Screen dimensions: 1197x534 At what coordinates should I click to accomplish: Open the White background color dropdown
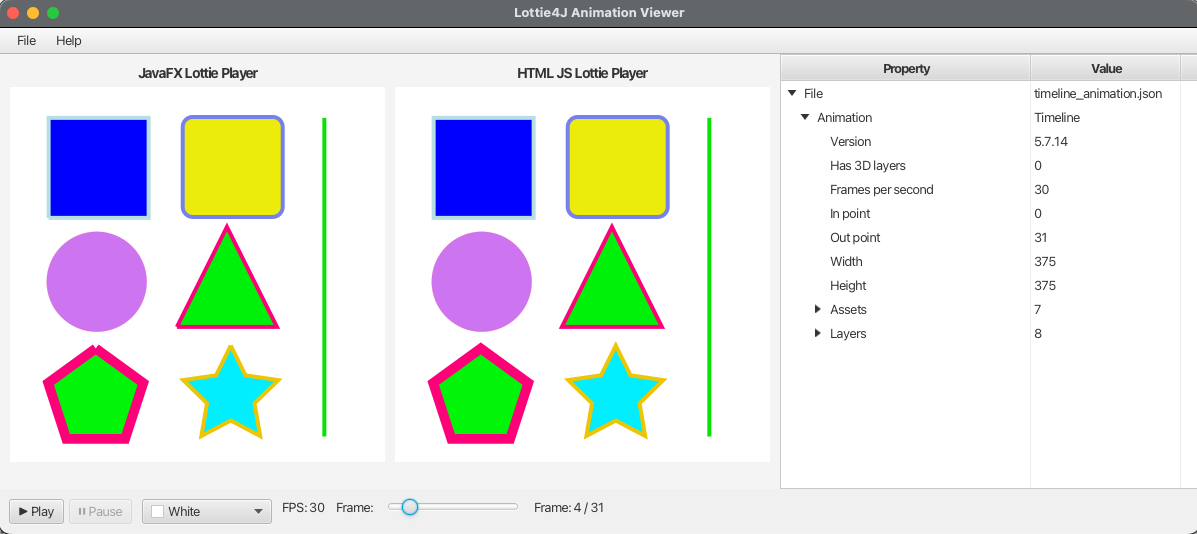tap(207, 511)
